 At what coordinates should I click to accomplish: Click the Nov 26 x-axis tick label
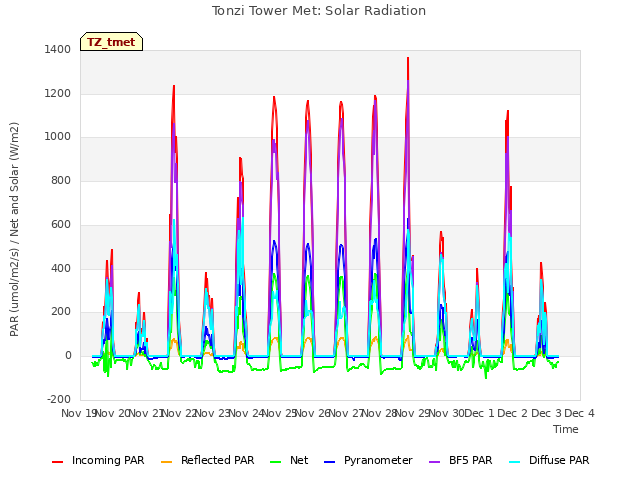(313, 413)
